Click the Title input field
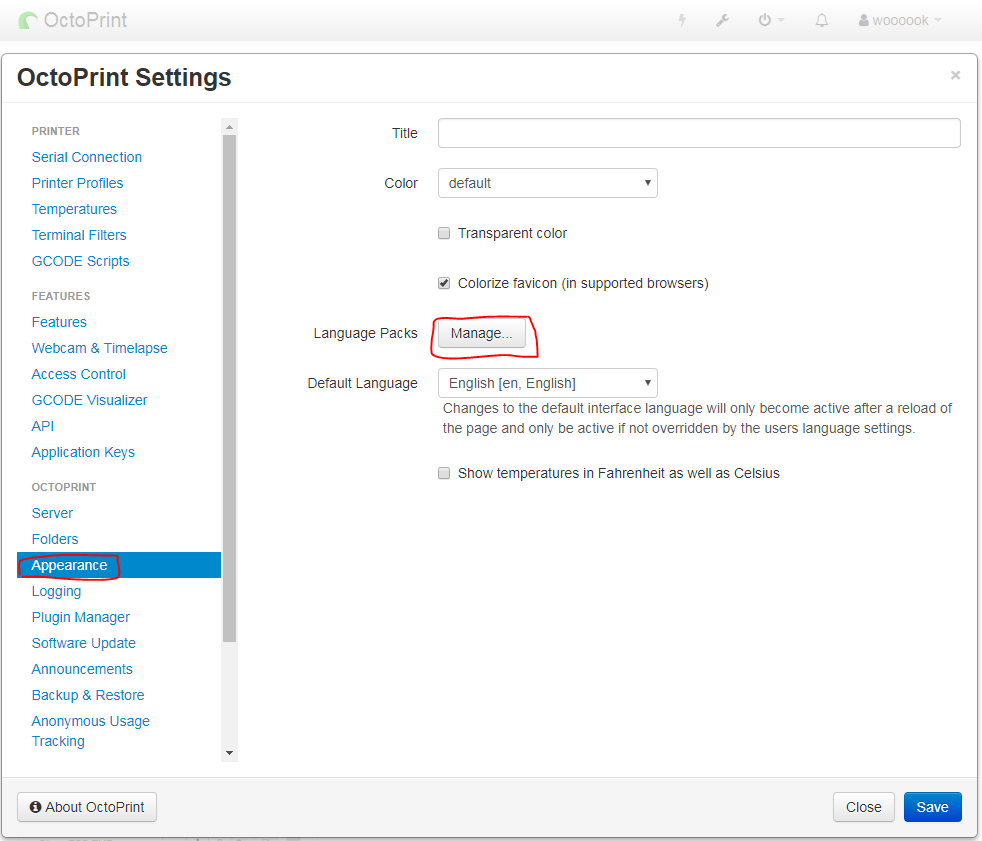This screenshot has height=841, width=982. (x=699, y=133)
